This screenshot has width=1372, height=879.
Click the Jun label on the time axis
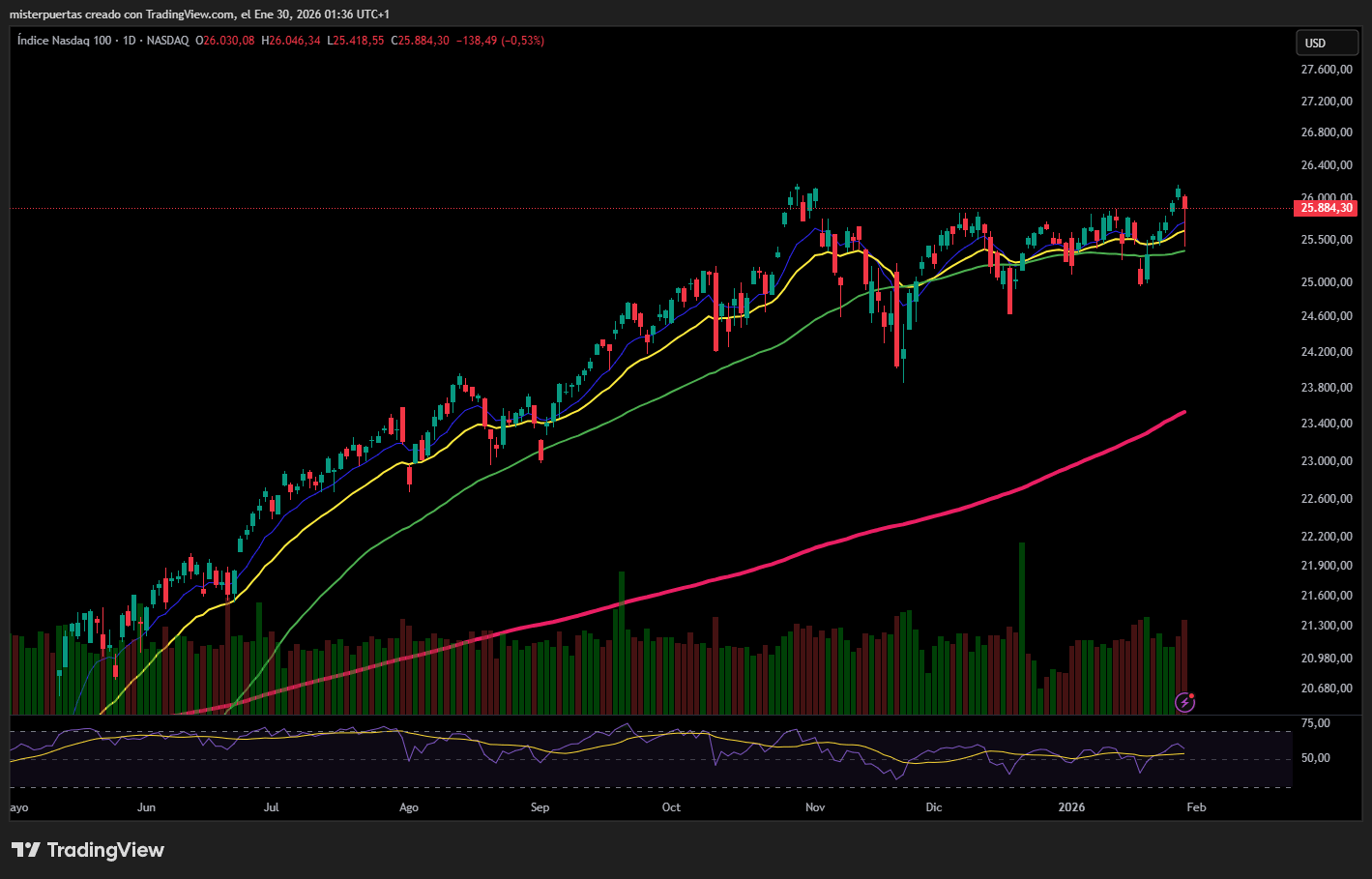[146, 807]
